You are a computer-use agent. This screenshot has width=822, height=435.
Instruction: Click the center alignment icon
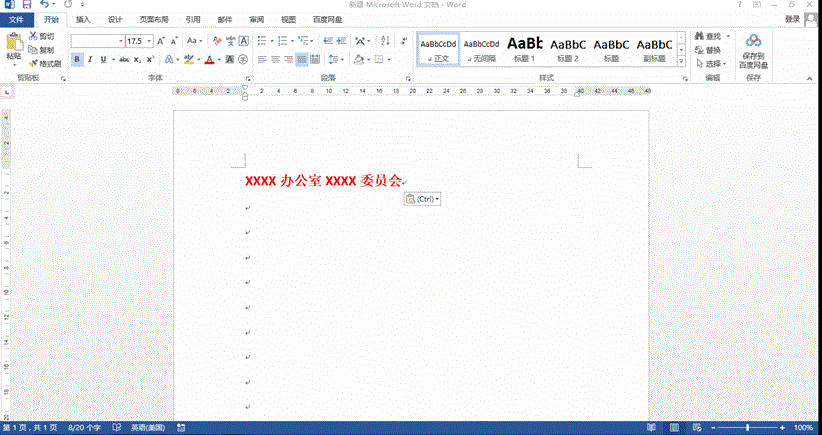pyautogui.click(x=275, y=60)
